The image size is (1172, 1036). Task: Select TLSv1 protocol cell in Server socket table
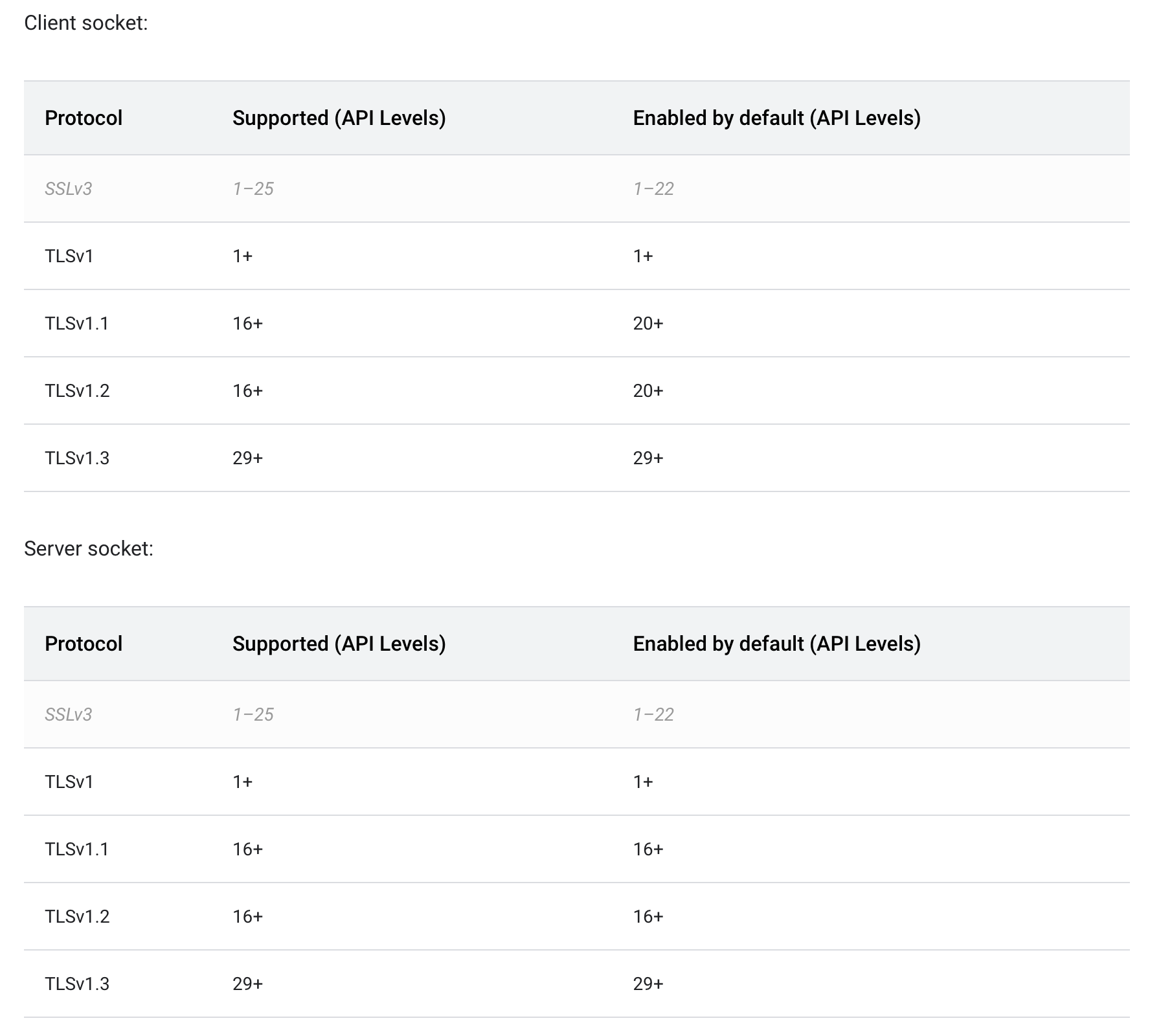pos(69,782)
